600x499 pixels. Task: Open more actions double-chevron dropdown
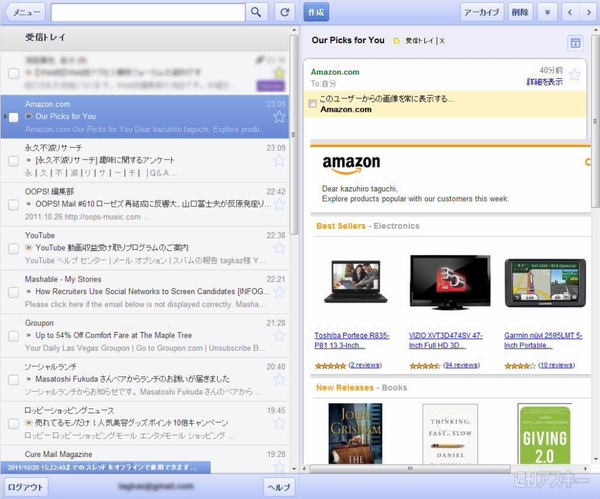tap(548, 12)
